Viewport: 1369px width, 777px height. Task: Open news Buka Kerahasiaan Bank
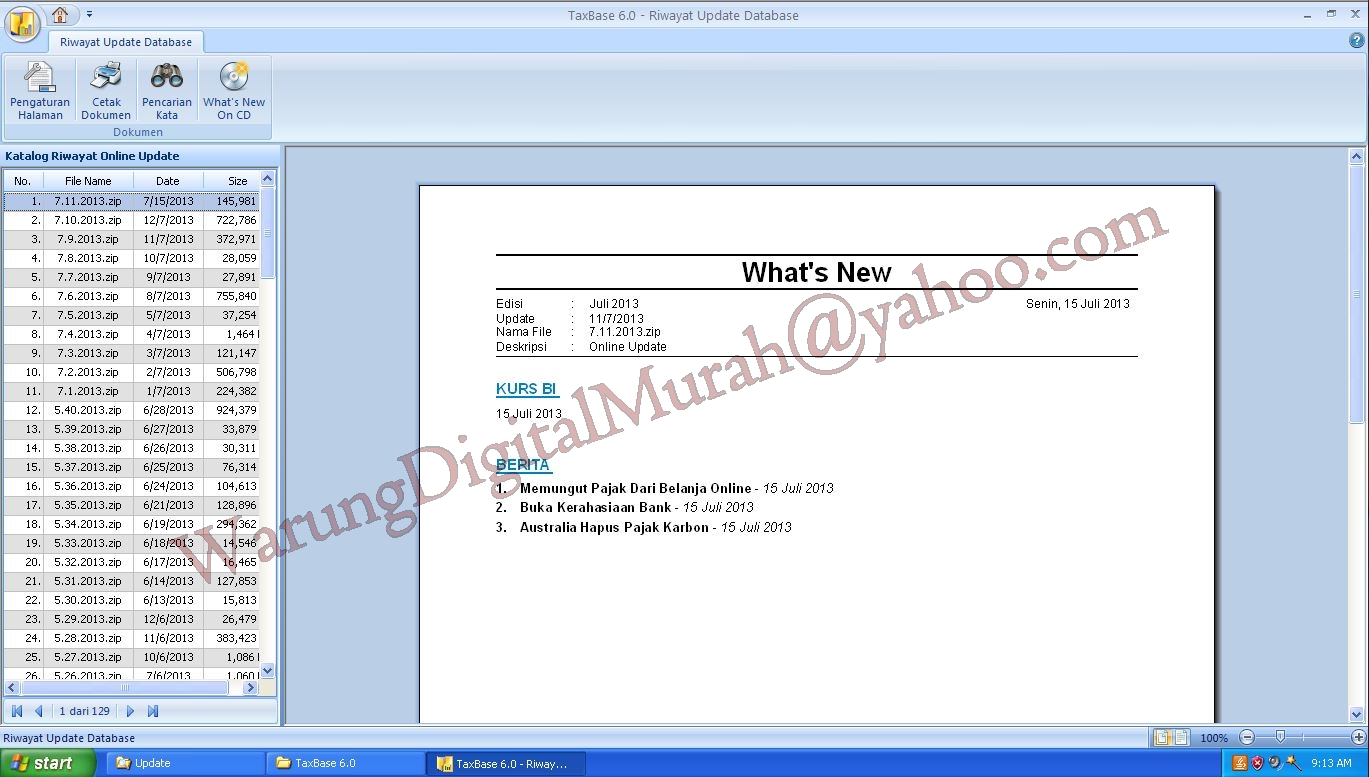point(595,507)
